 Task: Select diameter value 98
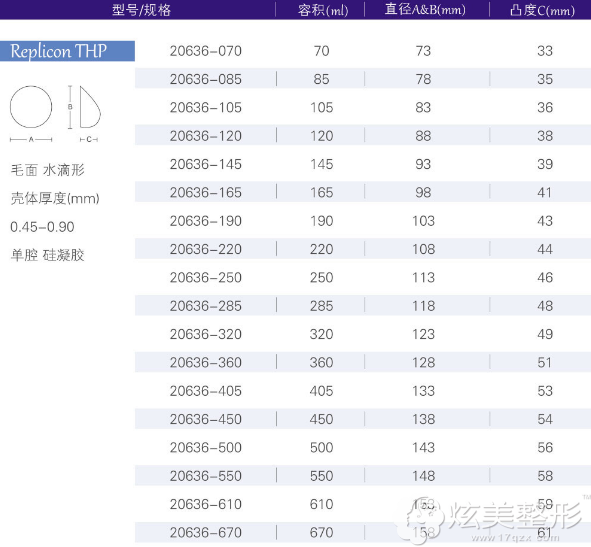pos(423,193)
